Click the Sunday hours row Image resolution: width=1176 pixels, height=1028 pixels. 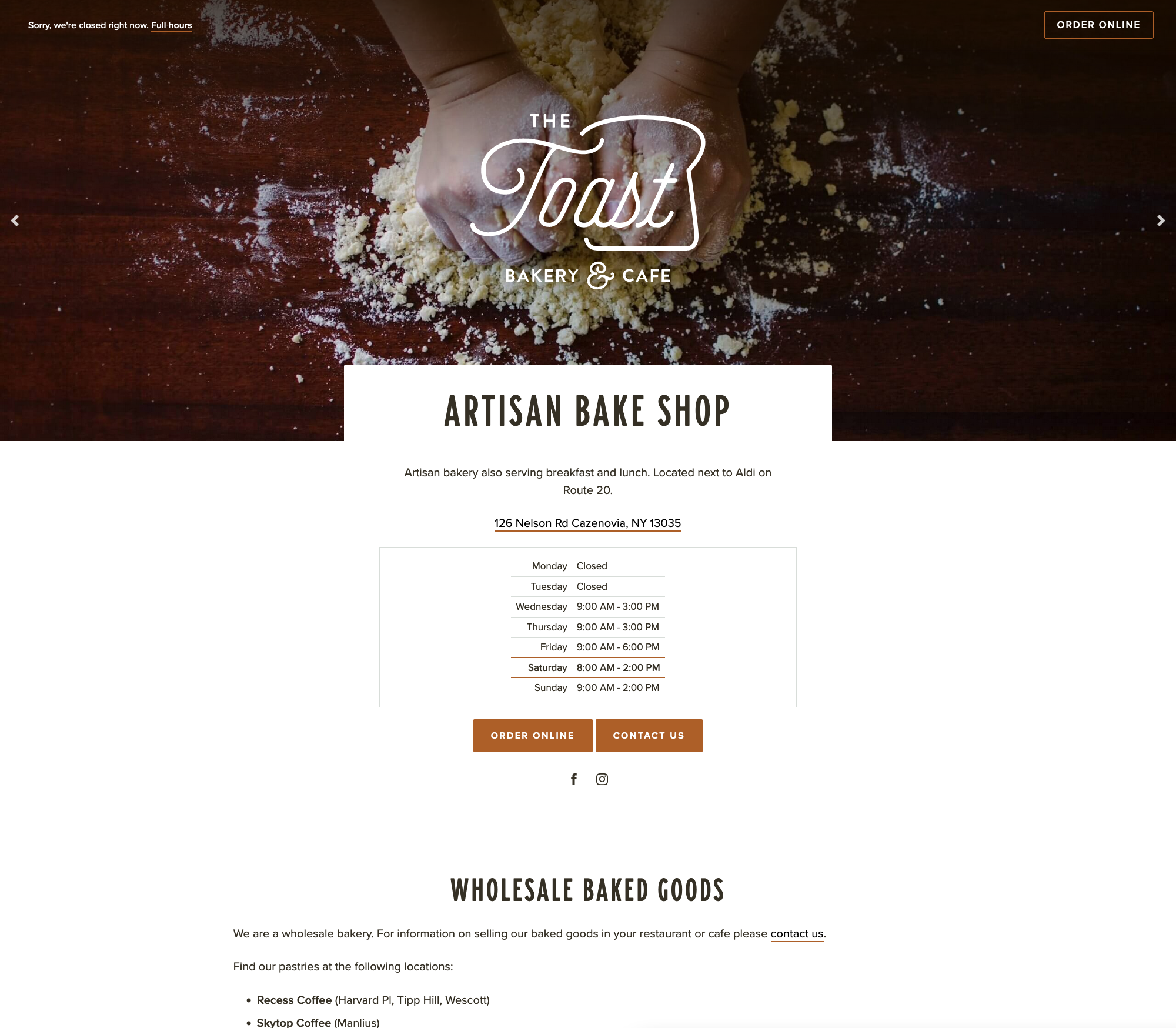click(x=588, y=687)
